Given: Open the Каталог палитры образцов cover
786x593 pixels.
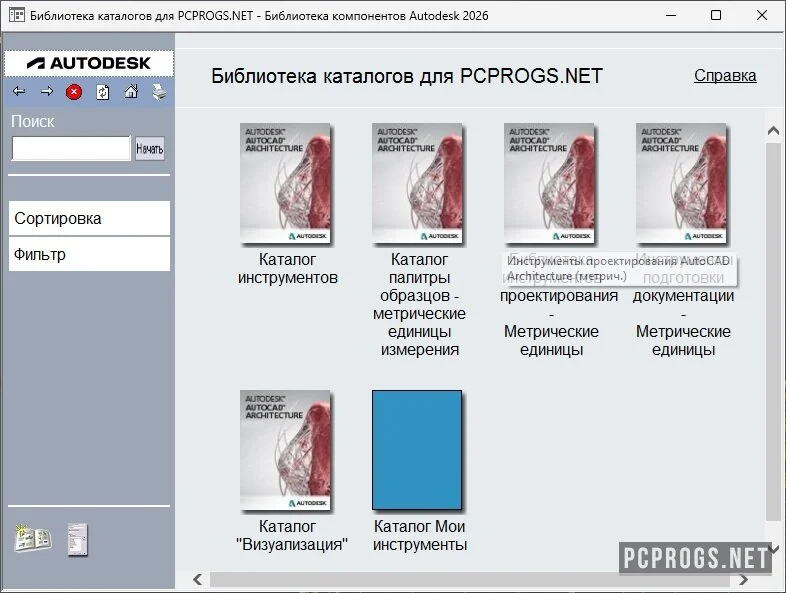Looking at the screenshot, I should point(417,183).
